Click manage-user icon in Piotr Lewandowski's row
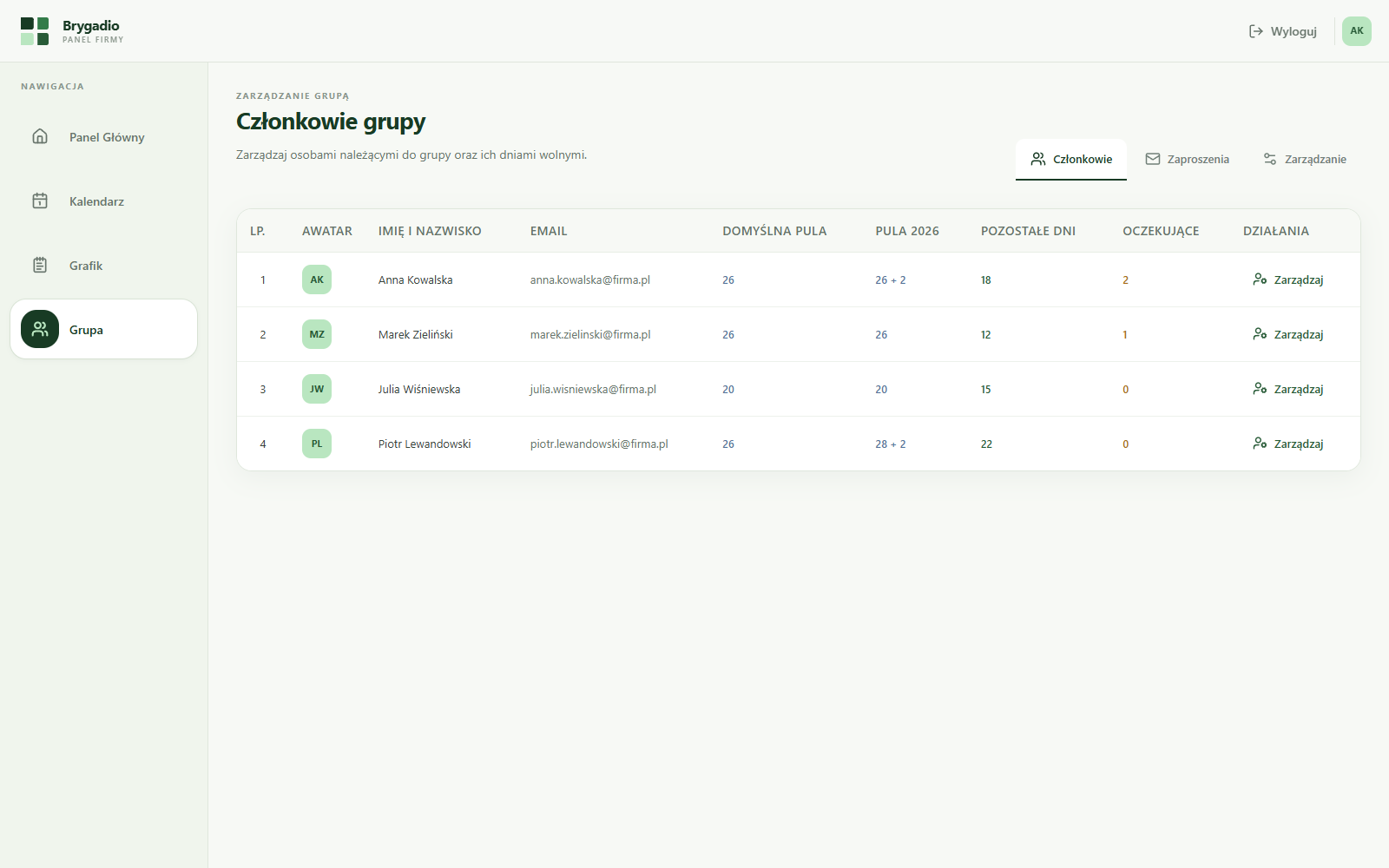 tap(1260, 443)
